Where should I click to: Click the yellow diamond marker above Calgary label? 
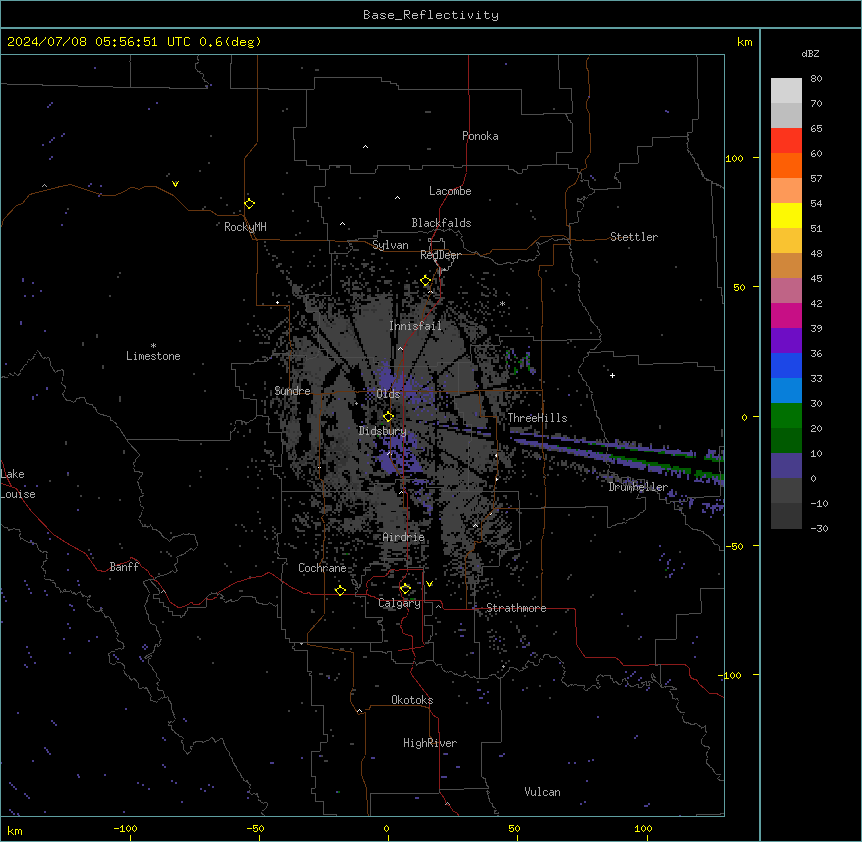tap(405, 589)
